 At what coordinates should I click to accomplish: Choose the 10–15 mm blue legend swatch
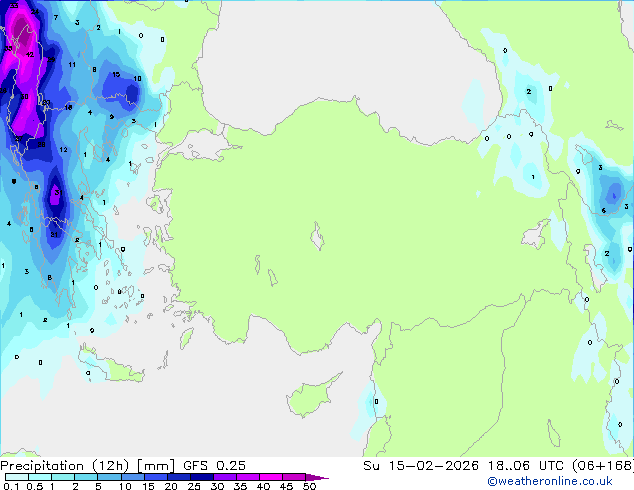point(132,477)
